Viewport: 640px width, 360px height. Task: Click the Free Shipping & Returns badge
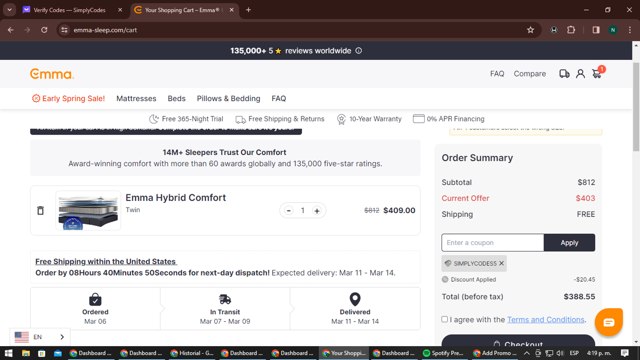[x=280, y=119]
